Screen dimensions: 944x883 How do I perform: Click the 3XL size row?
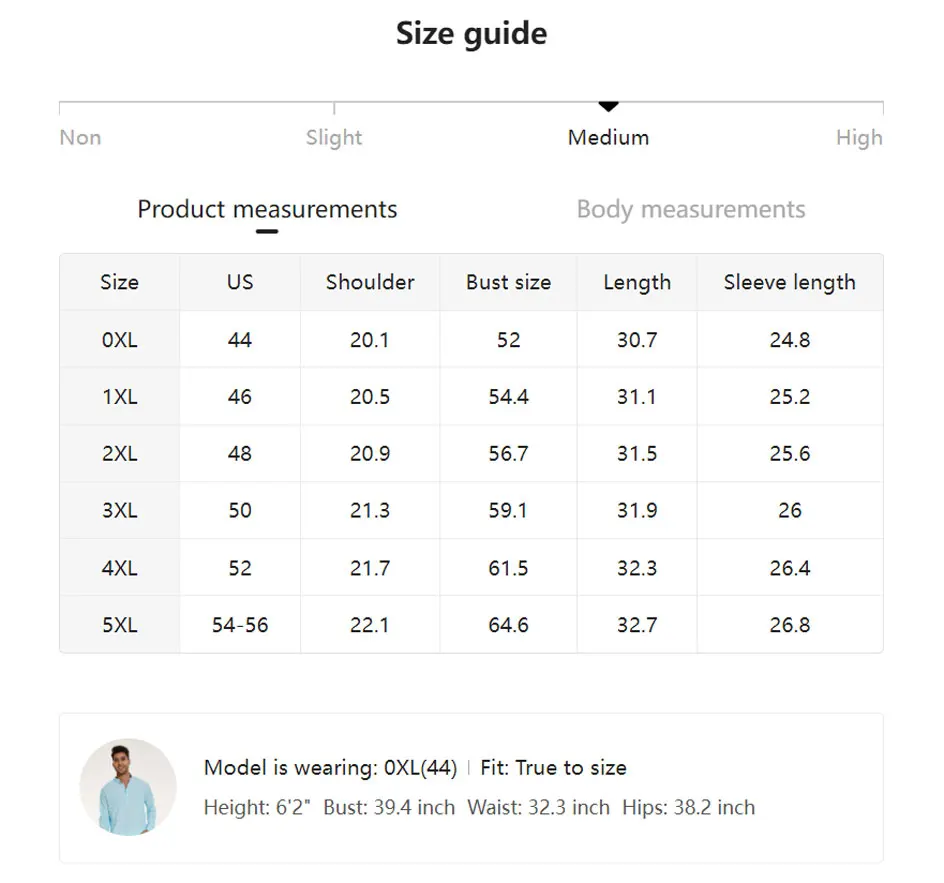coord(471,510)
